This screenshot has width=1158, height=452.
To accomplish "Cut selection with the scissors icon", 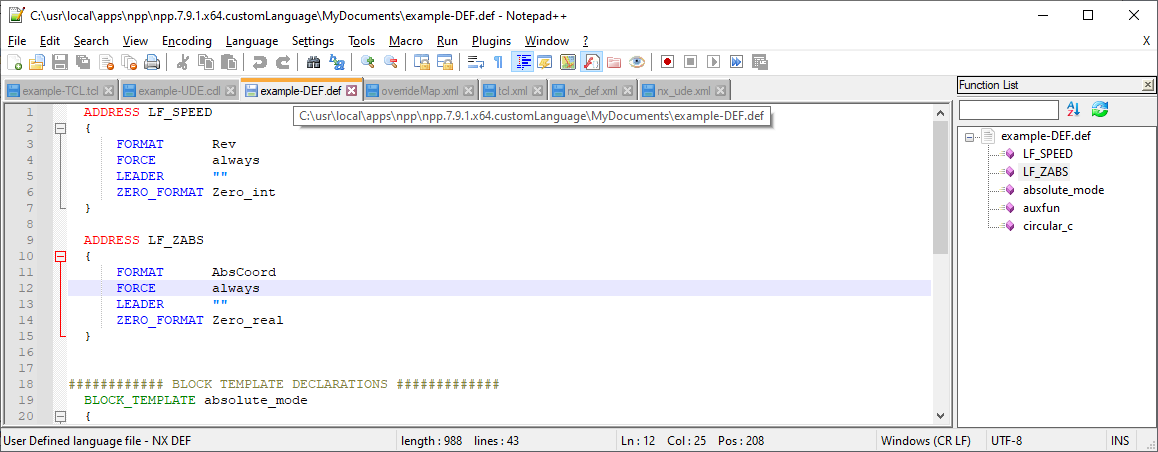I will click(183, 62).
